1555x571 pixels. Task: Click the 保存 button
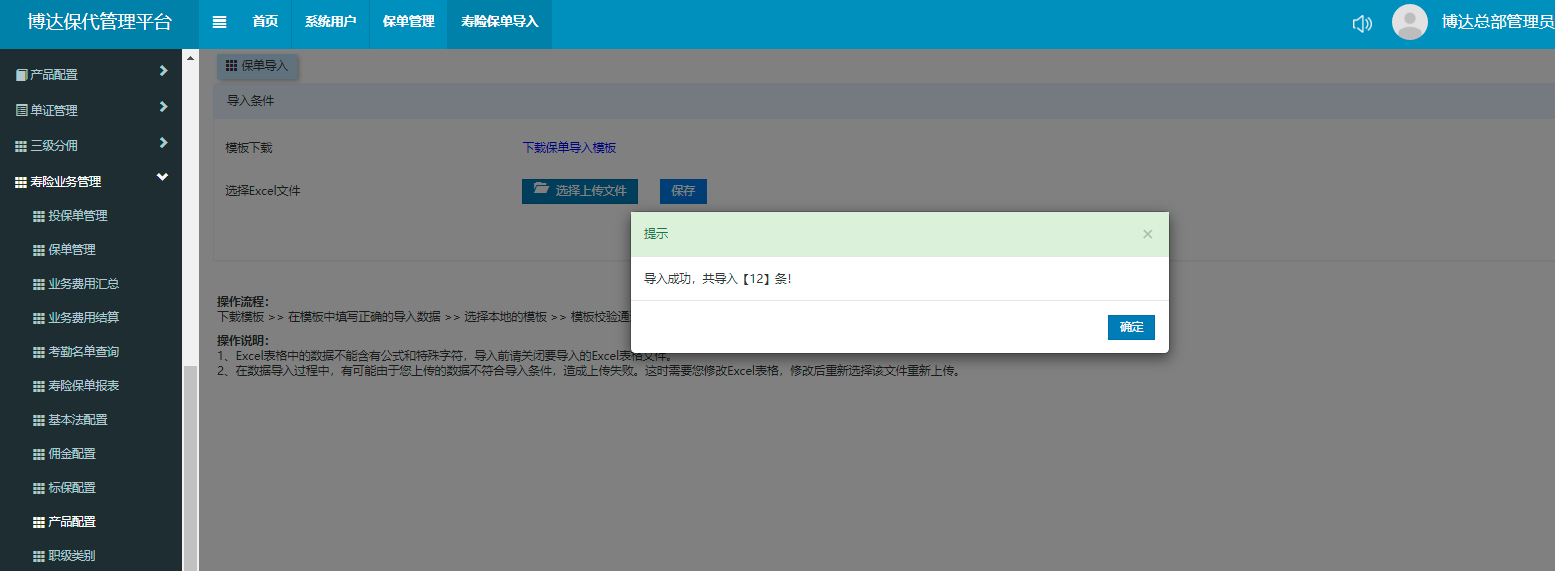(x=683, y=191)
